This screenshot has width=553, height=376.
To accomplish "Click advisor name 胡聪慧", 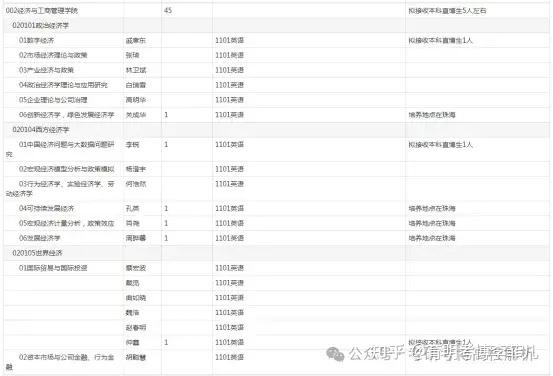I will 136,357.
